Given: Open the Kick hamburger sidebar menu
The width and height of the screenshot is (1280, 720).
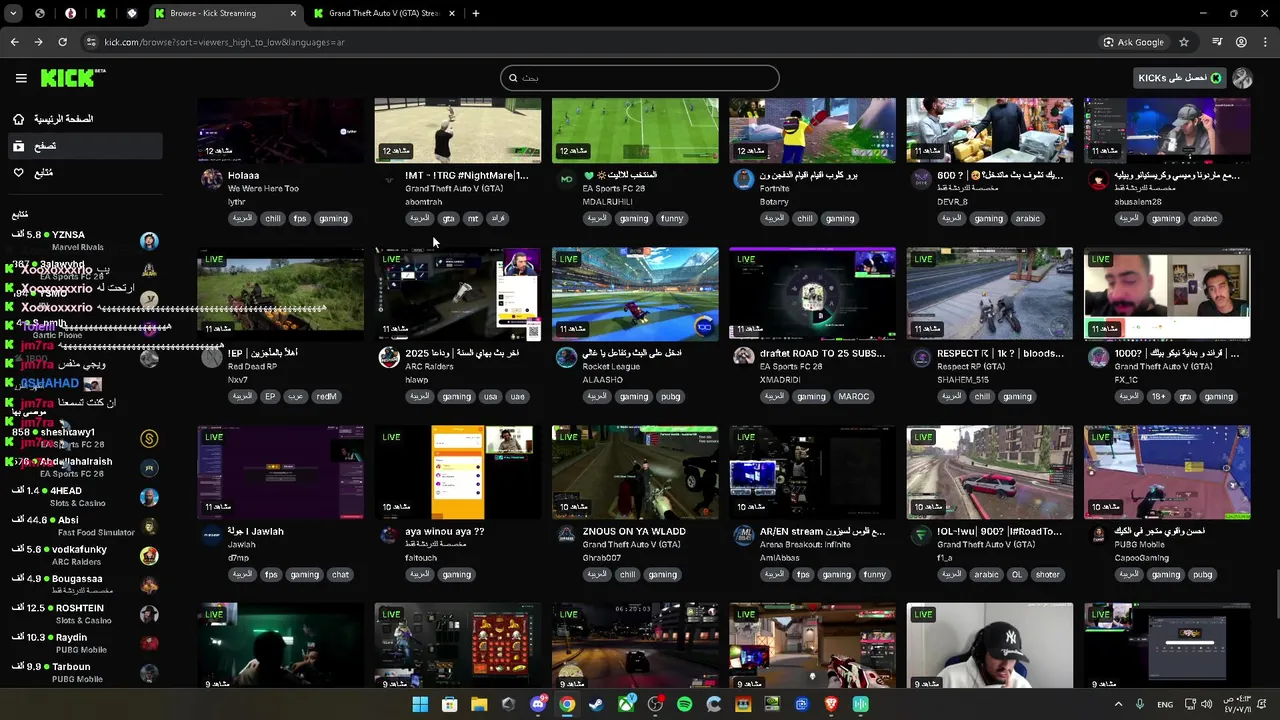Looking at the screenshot, I should pos(21,78).
